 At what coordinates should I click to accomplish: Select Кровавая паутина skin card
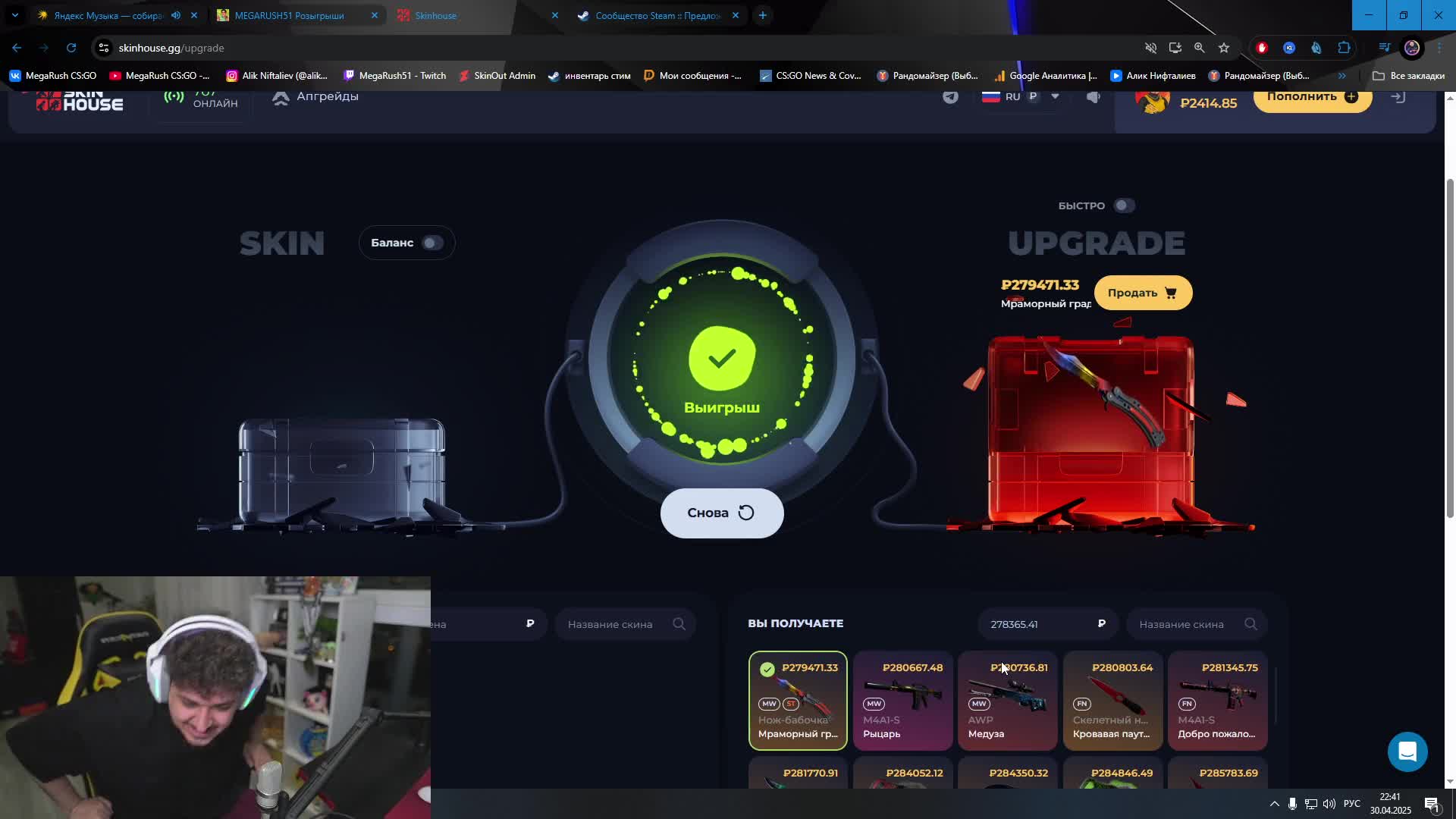[x=1112, y=701]
